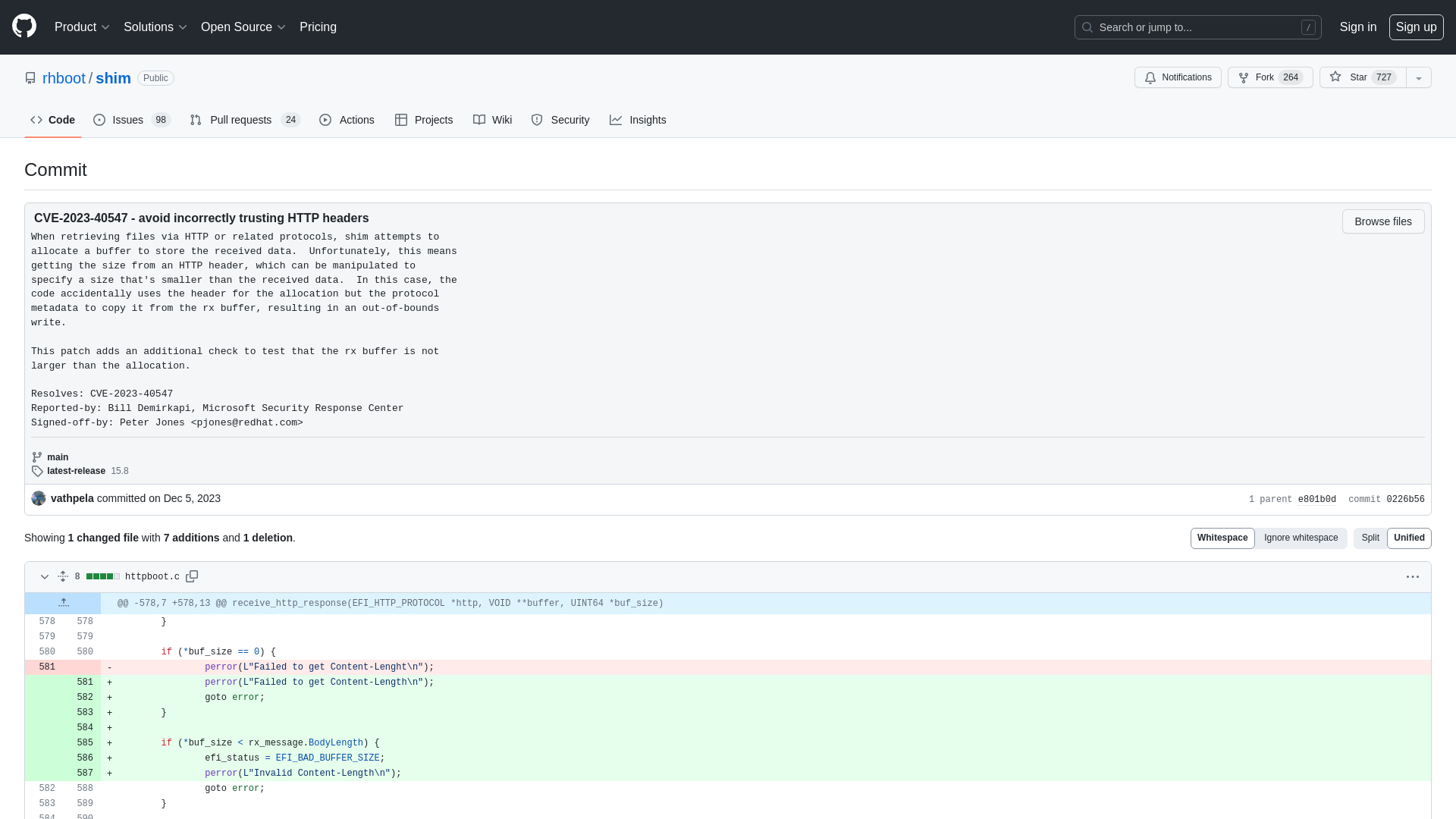Screen dimensions: 1456x819
Task: Open the Actions tab
Action: pos(347,120)
